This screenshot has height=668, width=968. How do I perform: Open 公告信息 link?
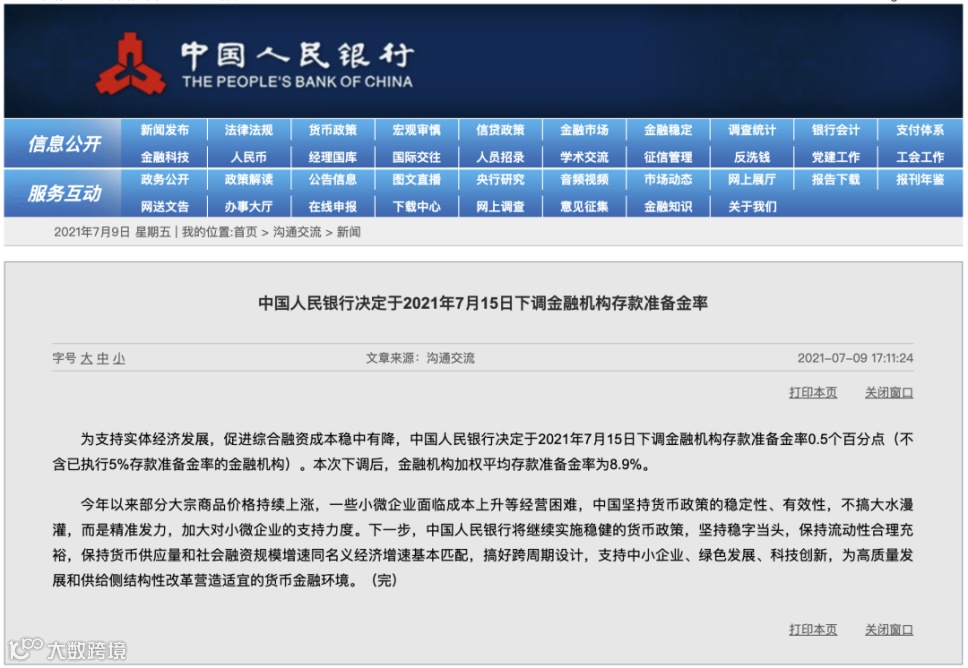[x=333, y=180]
